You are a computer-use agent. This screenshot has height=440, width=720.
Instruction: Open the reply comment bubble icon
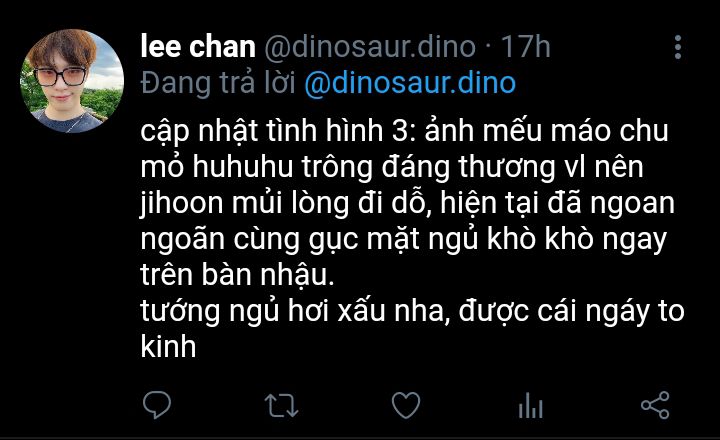point(157,405)
